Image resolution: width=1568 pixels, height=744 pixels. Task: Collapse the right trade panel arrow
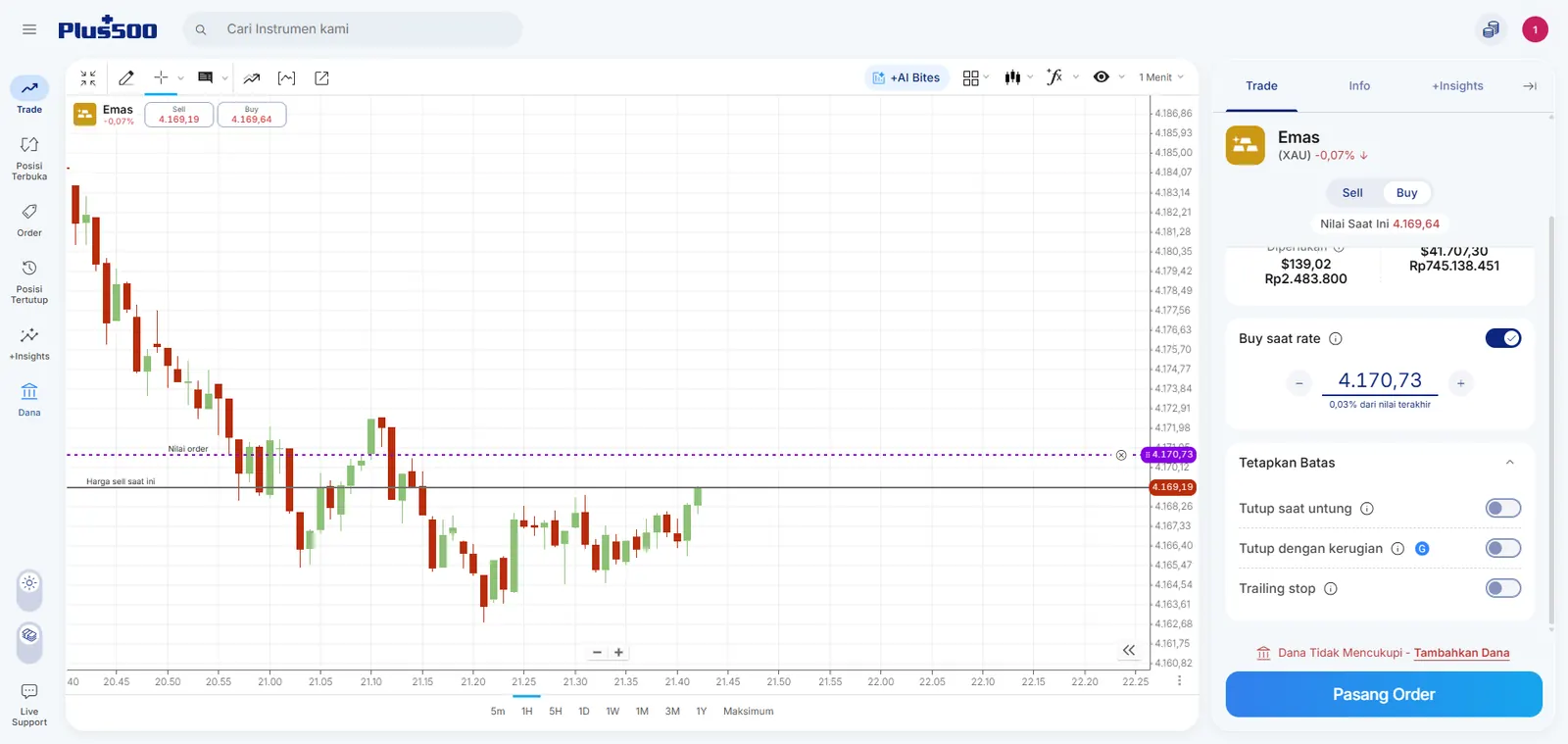click(1530, 86)
